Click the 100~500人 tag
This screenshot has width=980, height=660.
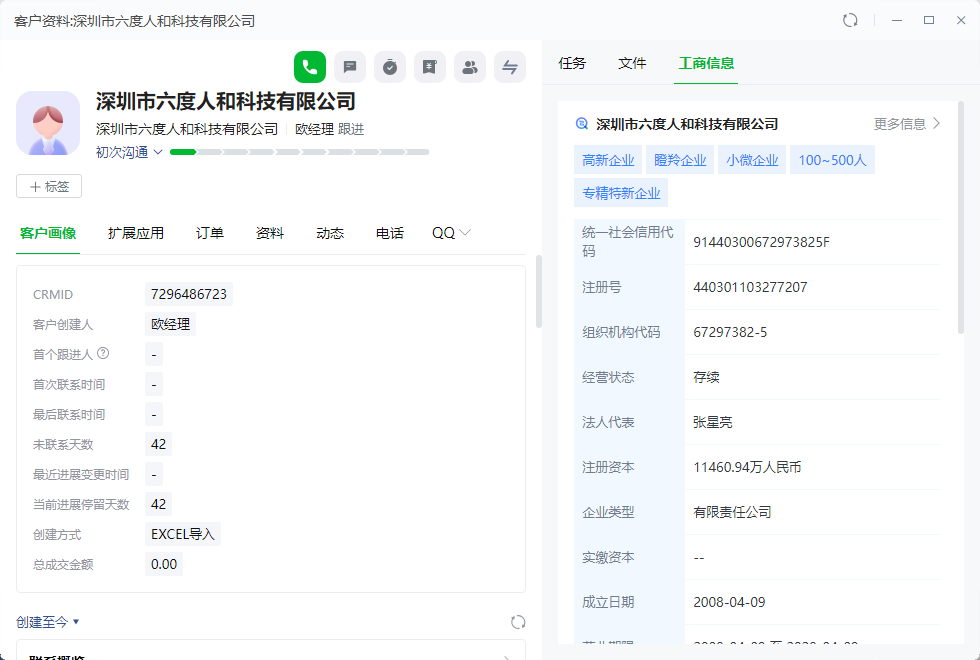[x=832, y=160]
